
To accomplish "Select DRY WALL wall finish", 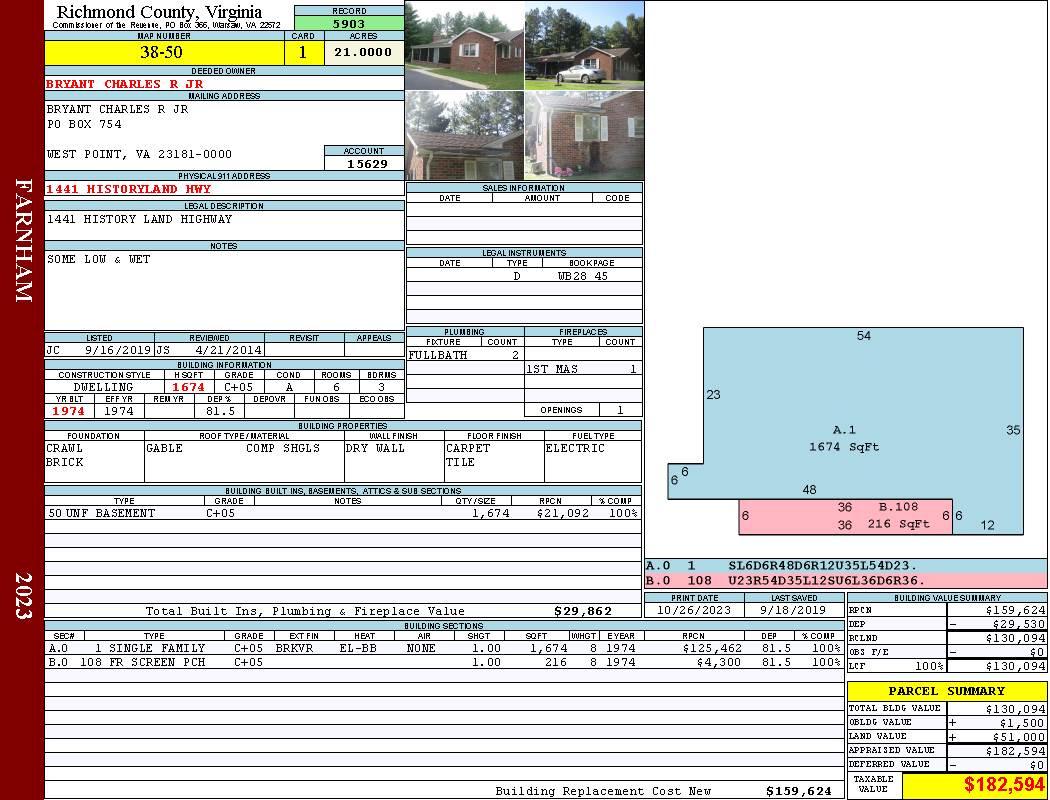I will (x=375, y=448).
